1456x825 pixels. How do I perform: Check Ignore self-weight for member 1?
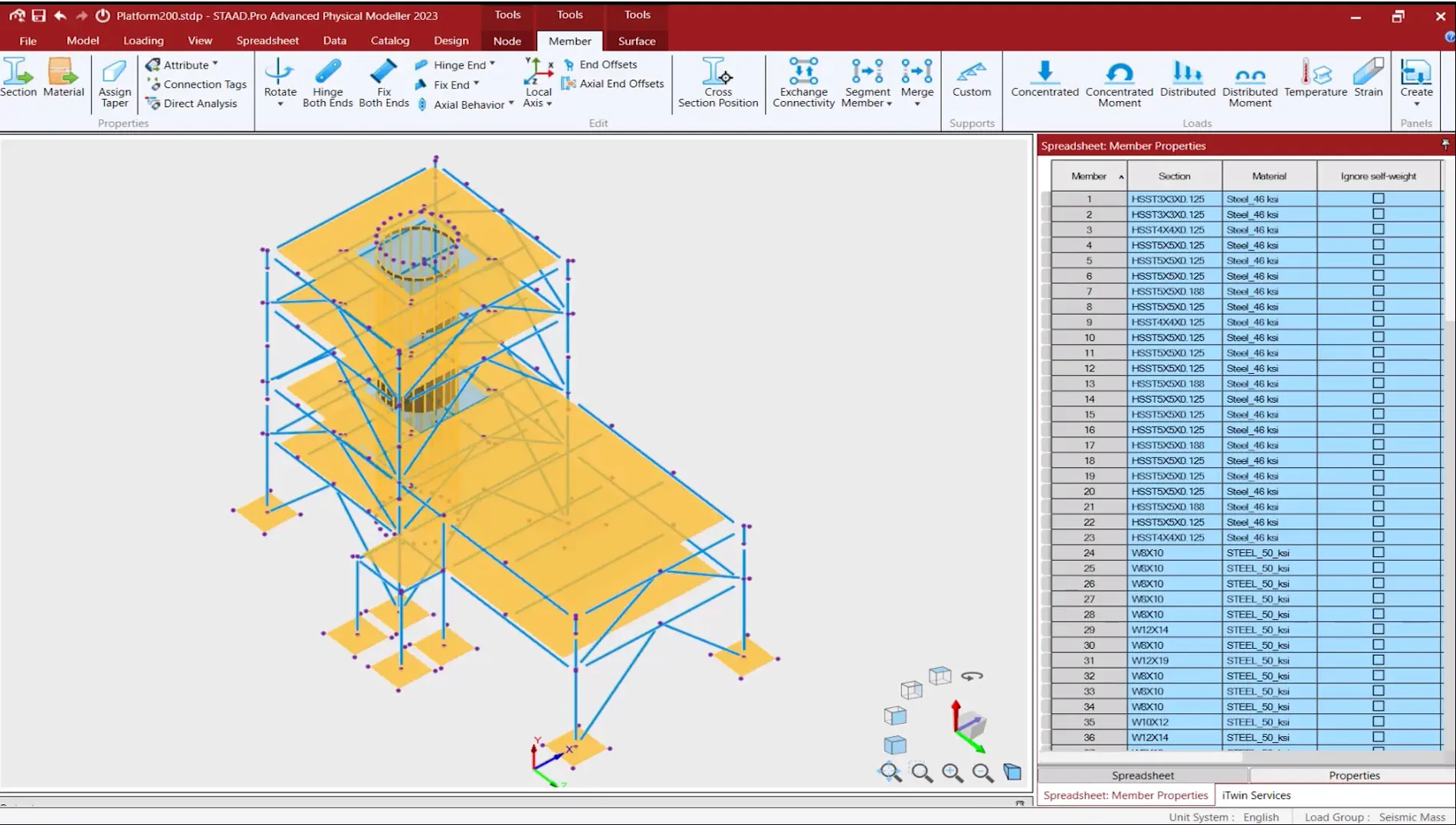point(1379,198)
